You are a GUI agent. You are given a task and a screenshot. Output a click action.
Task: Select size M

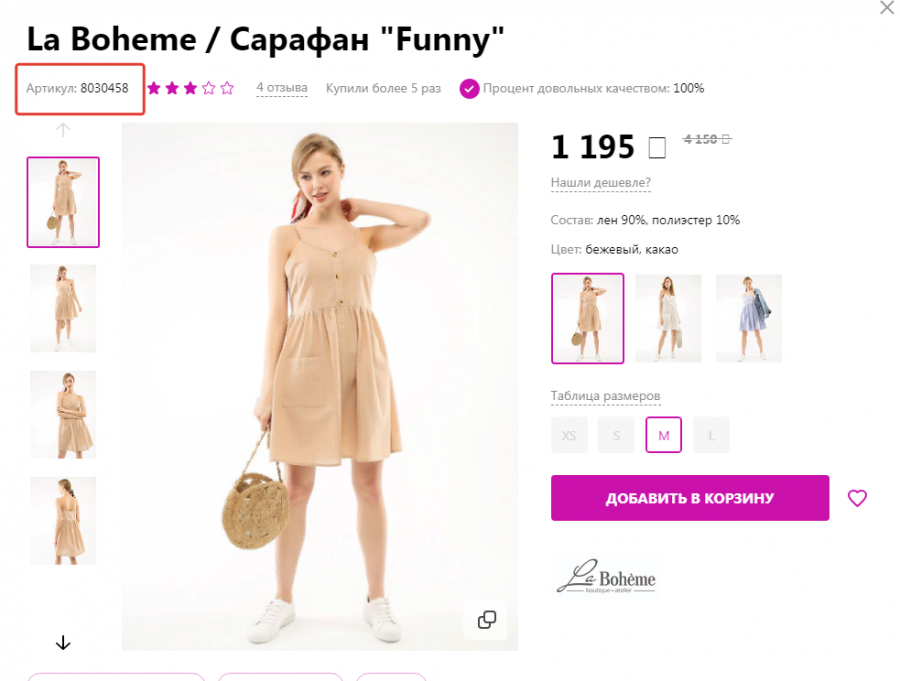point(664,435)
